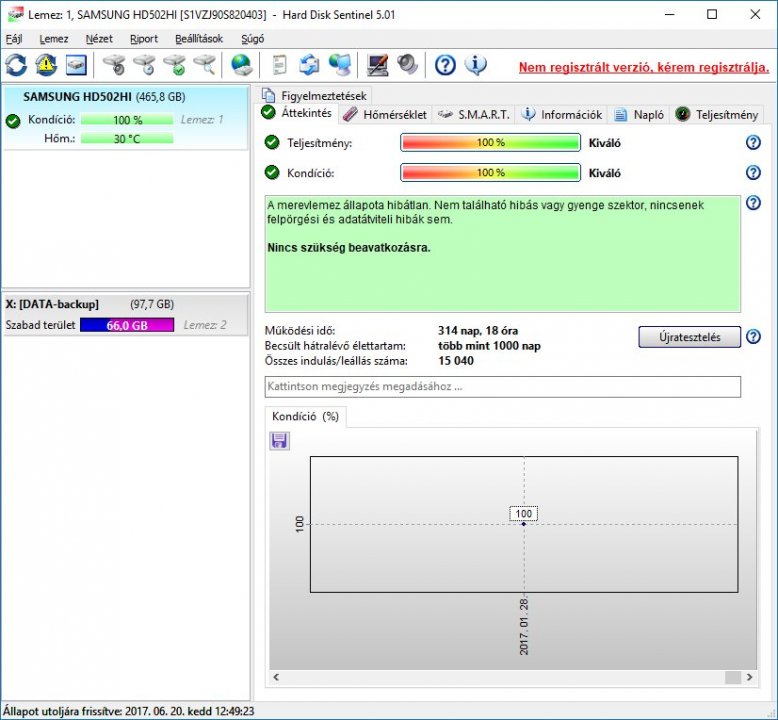Click the '15 040' start/stop count value
This screenshot has height=720, width=778.
click(x=455, y=361)
